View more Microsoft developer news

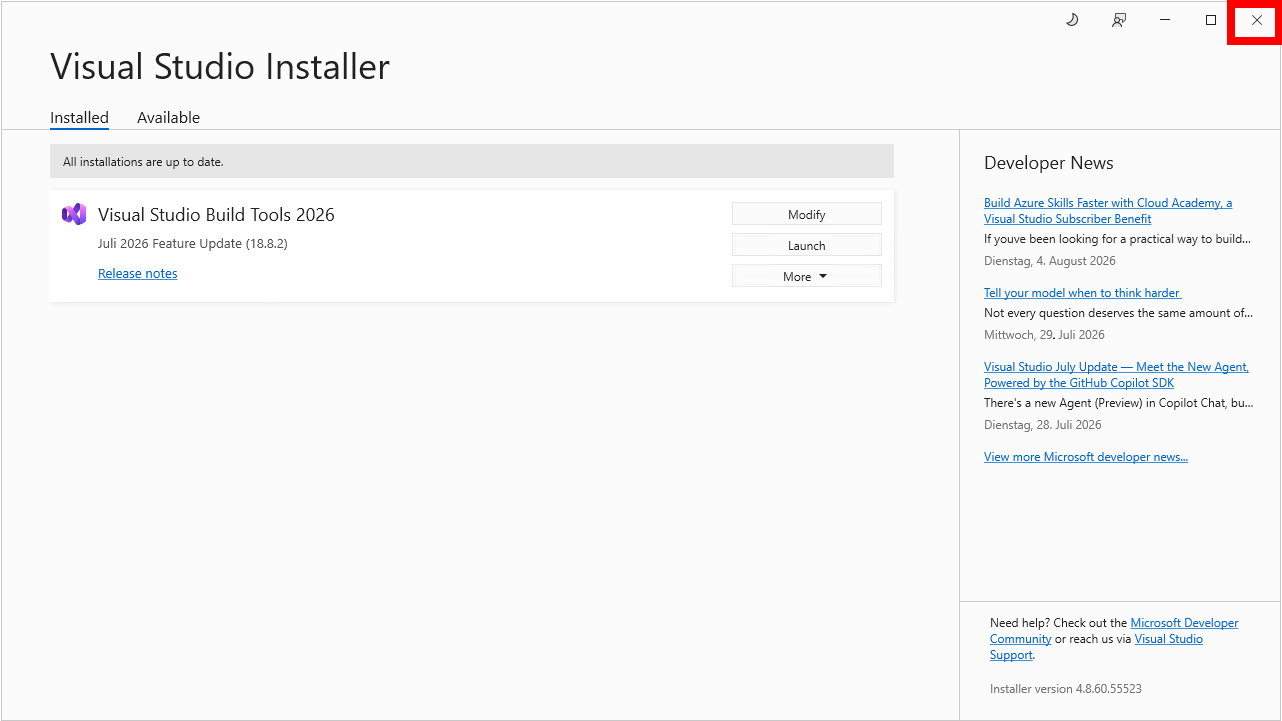1086,456
